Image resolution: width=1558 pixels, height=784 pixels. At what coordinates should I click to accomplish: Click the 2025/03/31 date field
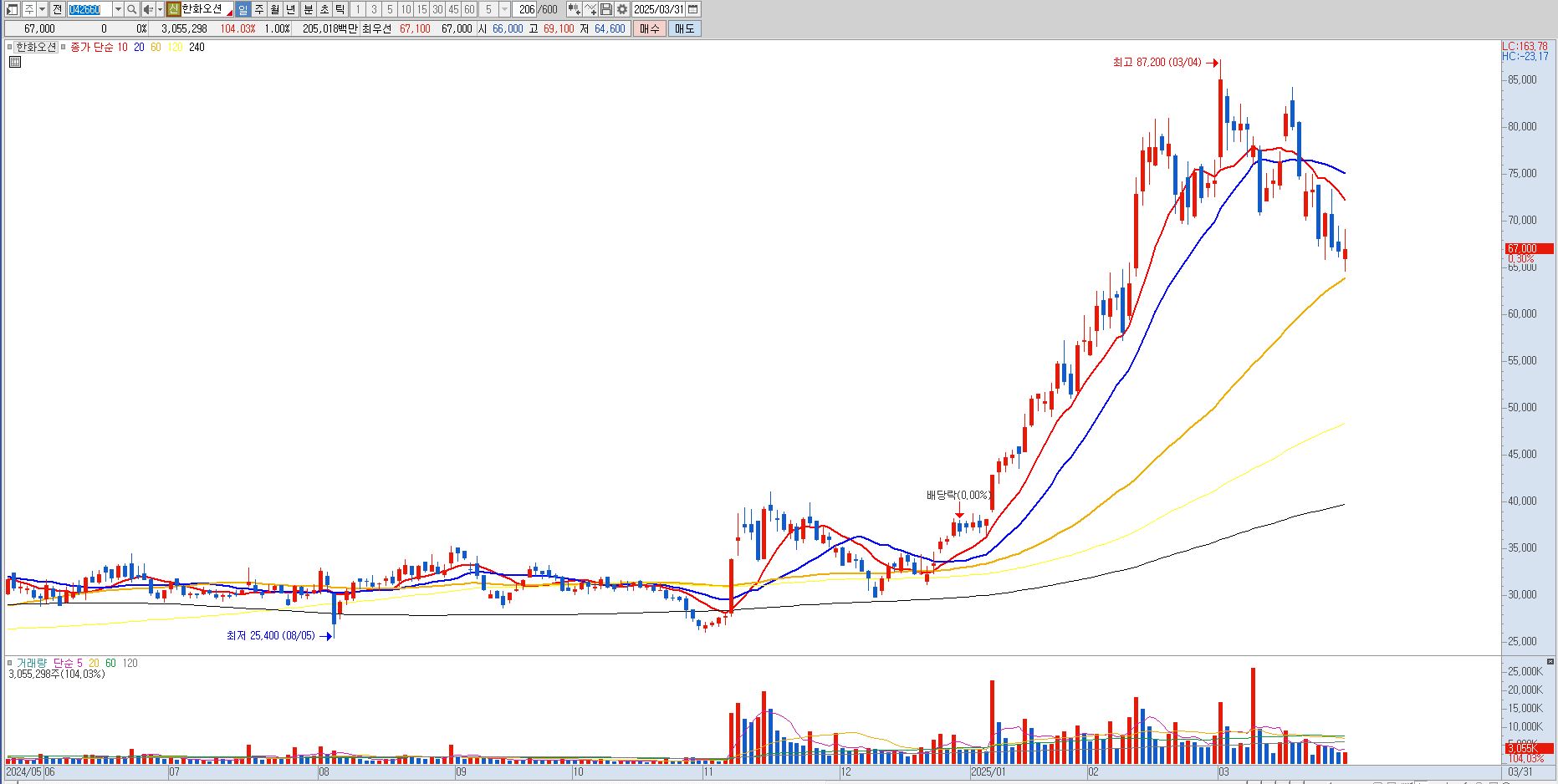658,9
